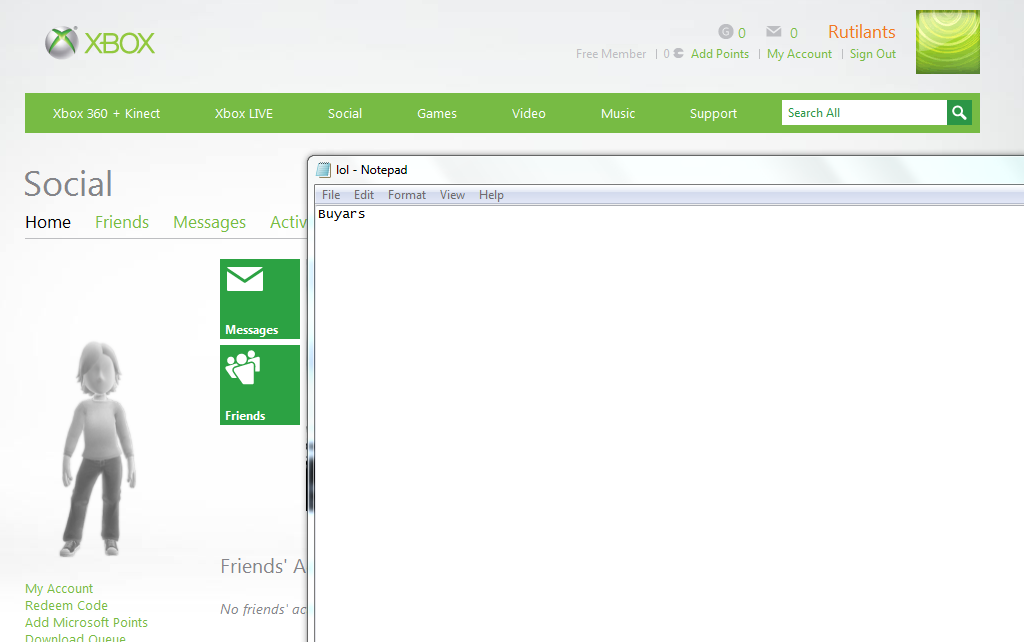Click the word Buyars in Notepad
This screenshot has width=1024, height=642.
coord(342,214)
